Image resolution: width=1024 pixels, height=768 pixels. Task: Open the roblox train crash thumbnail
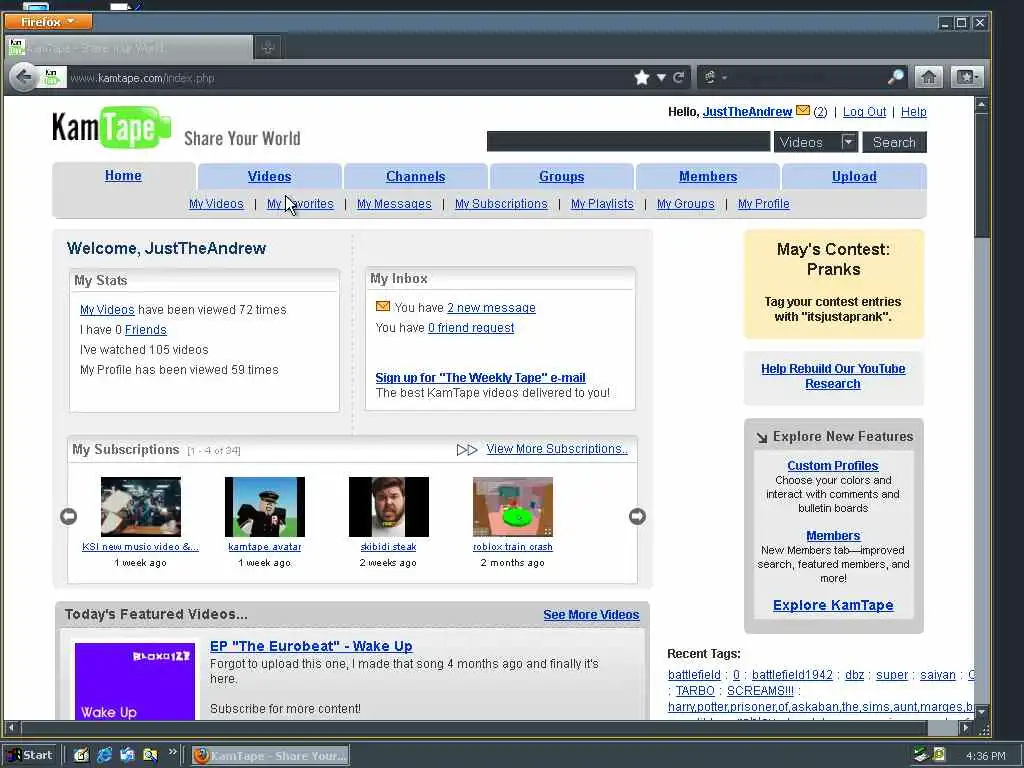pyautogui.click(x=513, y=507)
